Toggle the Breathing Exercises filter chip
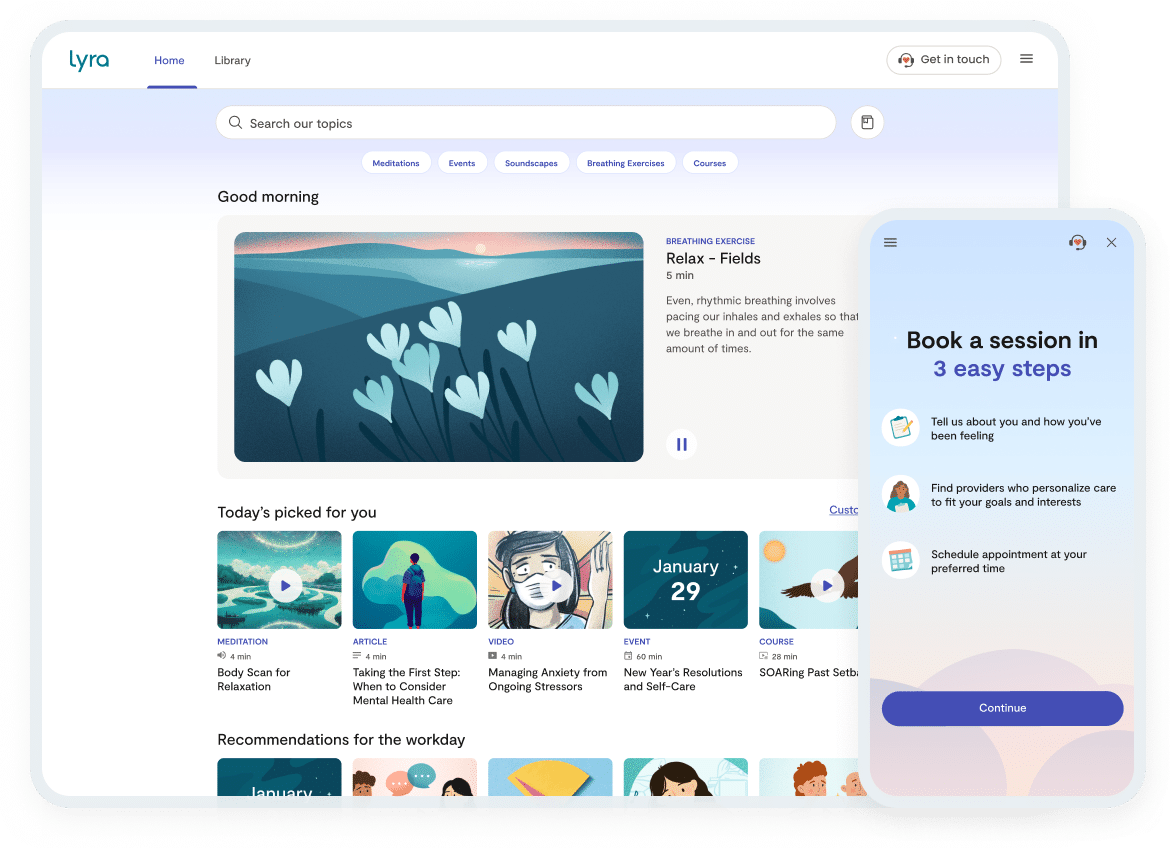This screenshot has height=848, width=1176. (625, 162)
